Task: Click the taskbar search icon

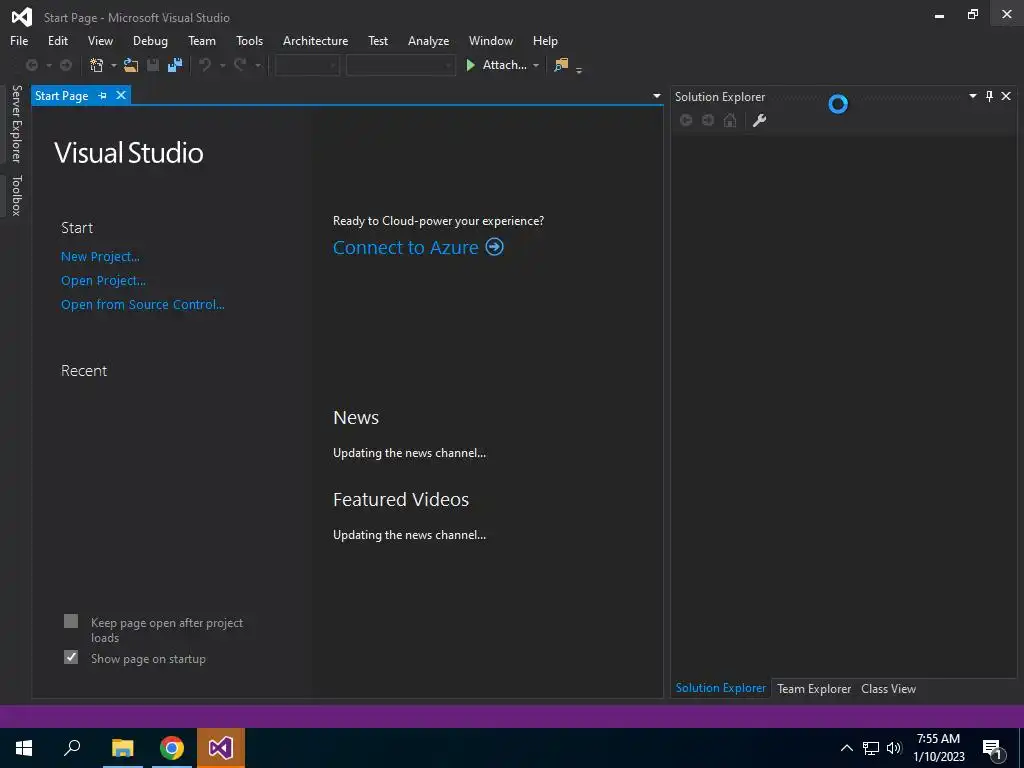Action: pos(72,748)
